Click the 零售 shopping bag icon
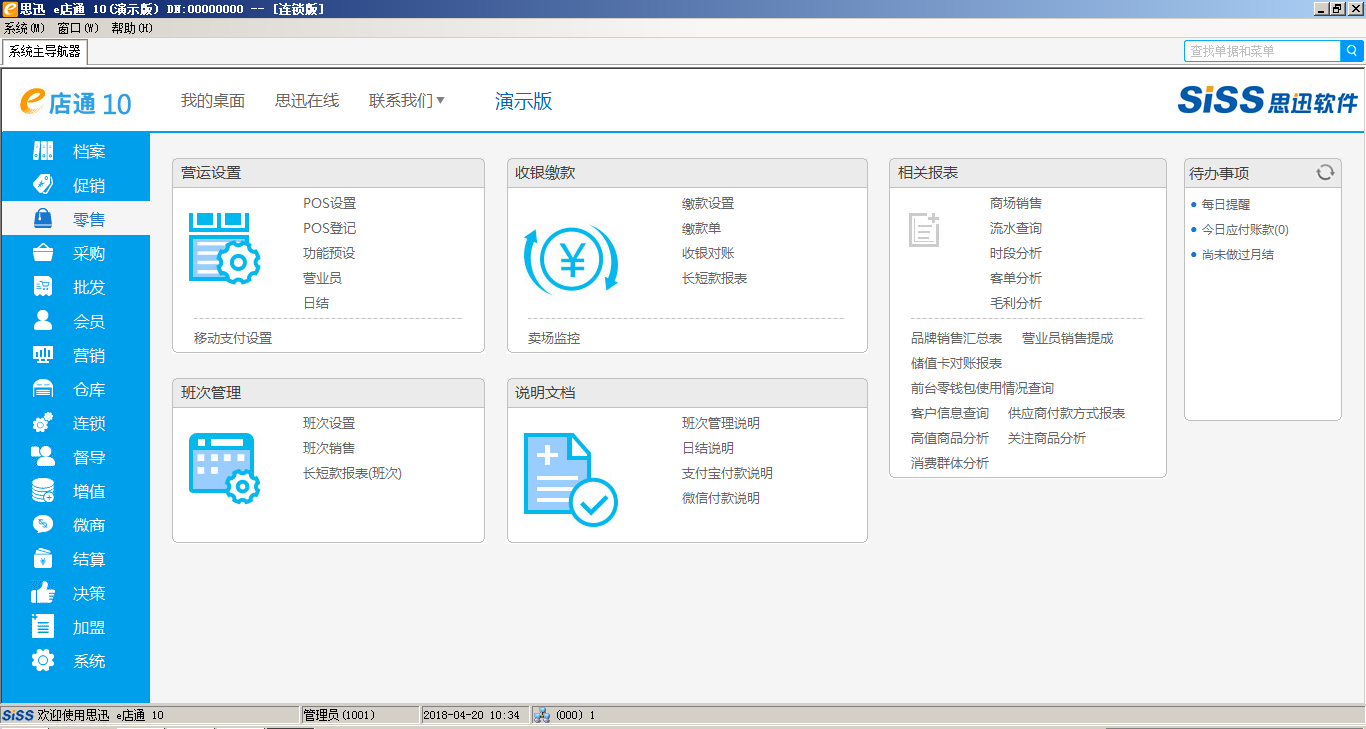This screenshot has height=729, width=1366. (43, 219)
